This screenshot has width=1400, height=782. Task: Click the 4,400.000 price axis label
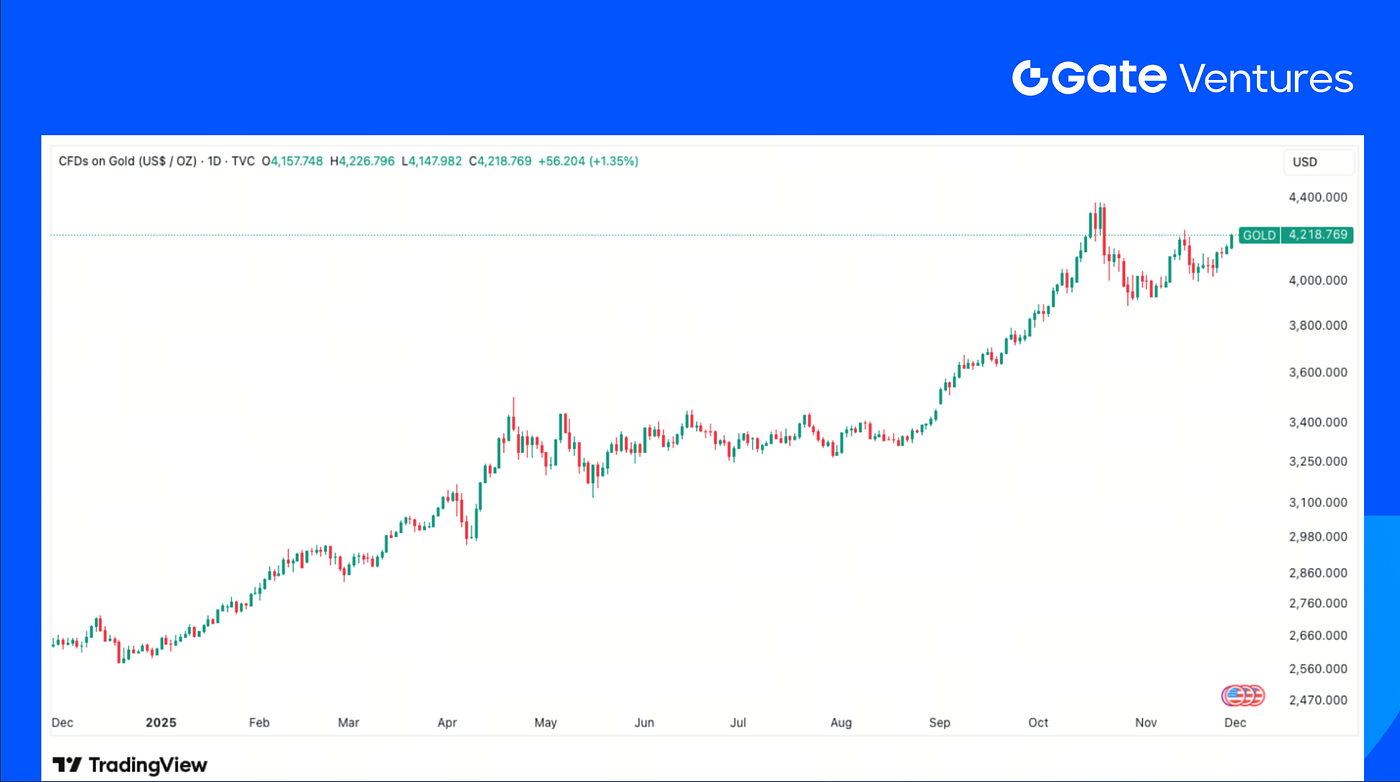(x=1318, y=198)
